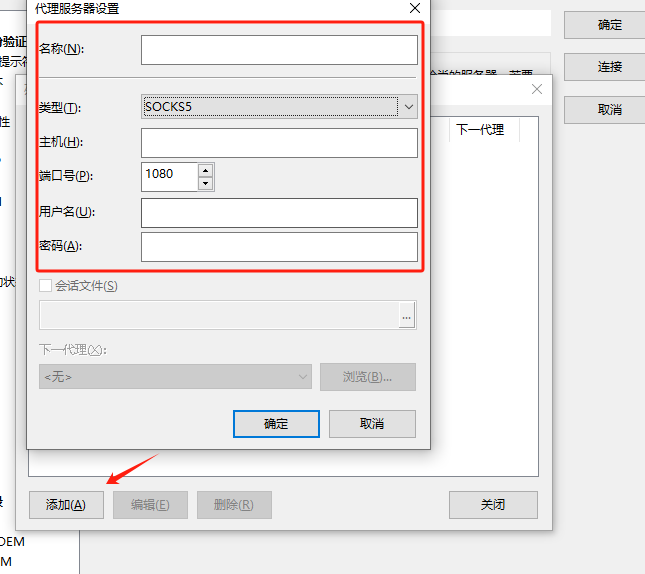Click the port number field showing 1080
This screenshot has height=574, width=645.
coord(169,175)
